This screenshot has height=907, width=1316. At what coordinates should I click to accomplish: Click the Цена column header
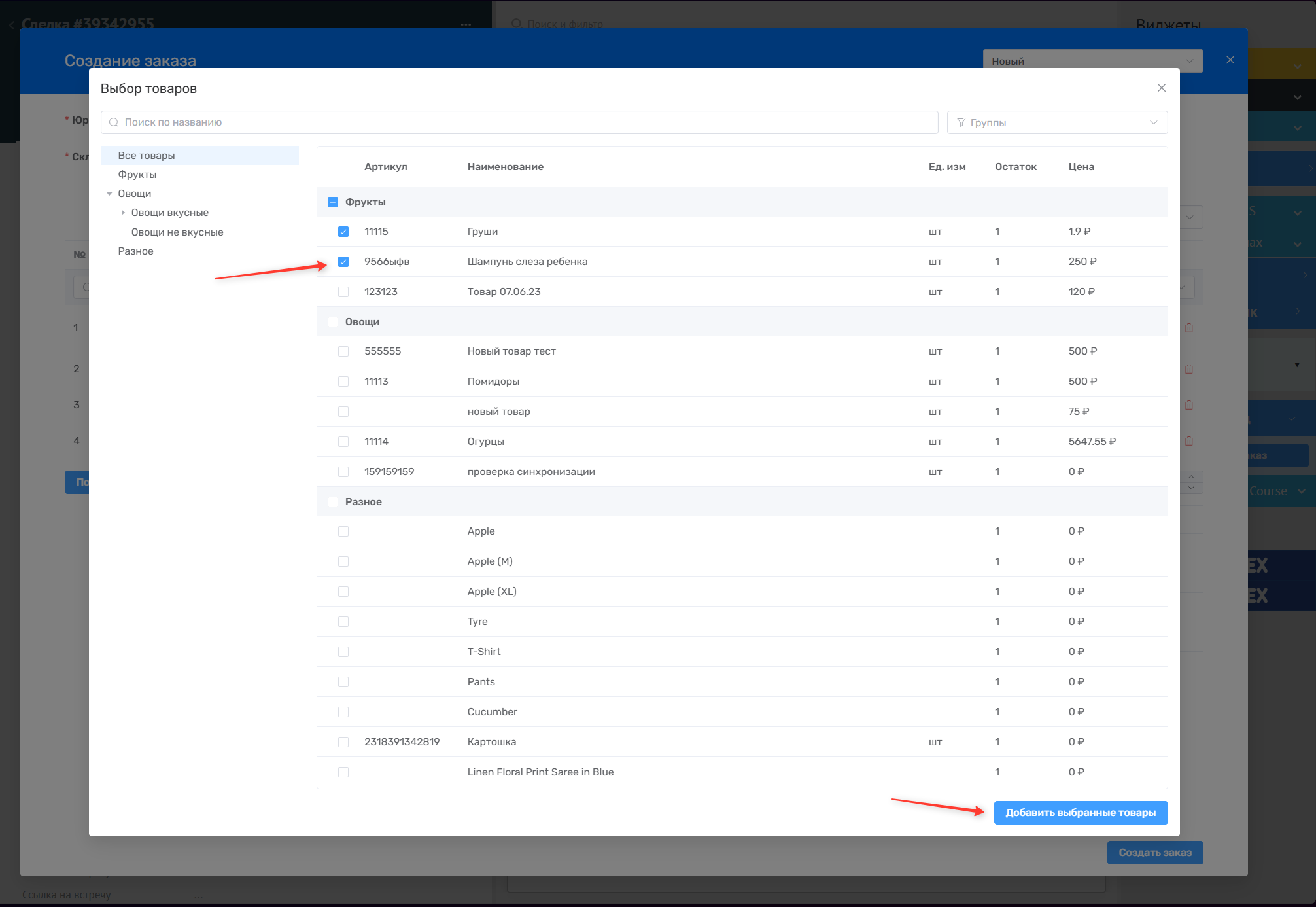[x=1081, y=167]
